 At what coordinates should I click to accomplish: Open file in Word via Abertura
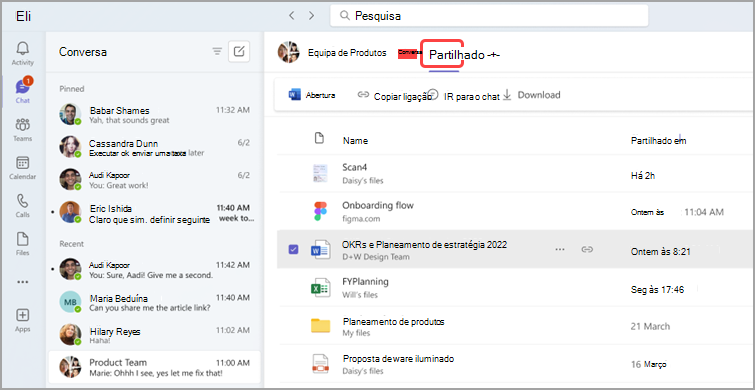[x=312, y=95]
